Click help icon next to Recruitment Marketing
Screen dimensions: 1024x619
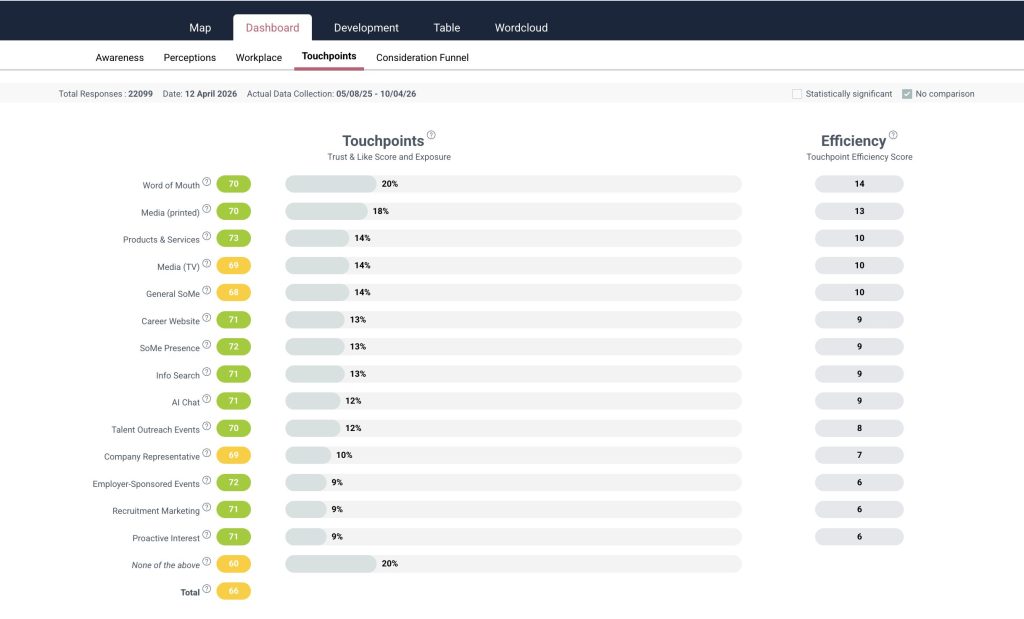[207, 508]
